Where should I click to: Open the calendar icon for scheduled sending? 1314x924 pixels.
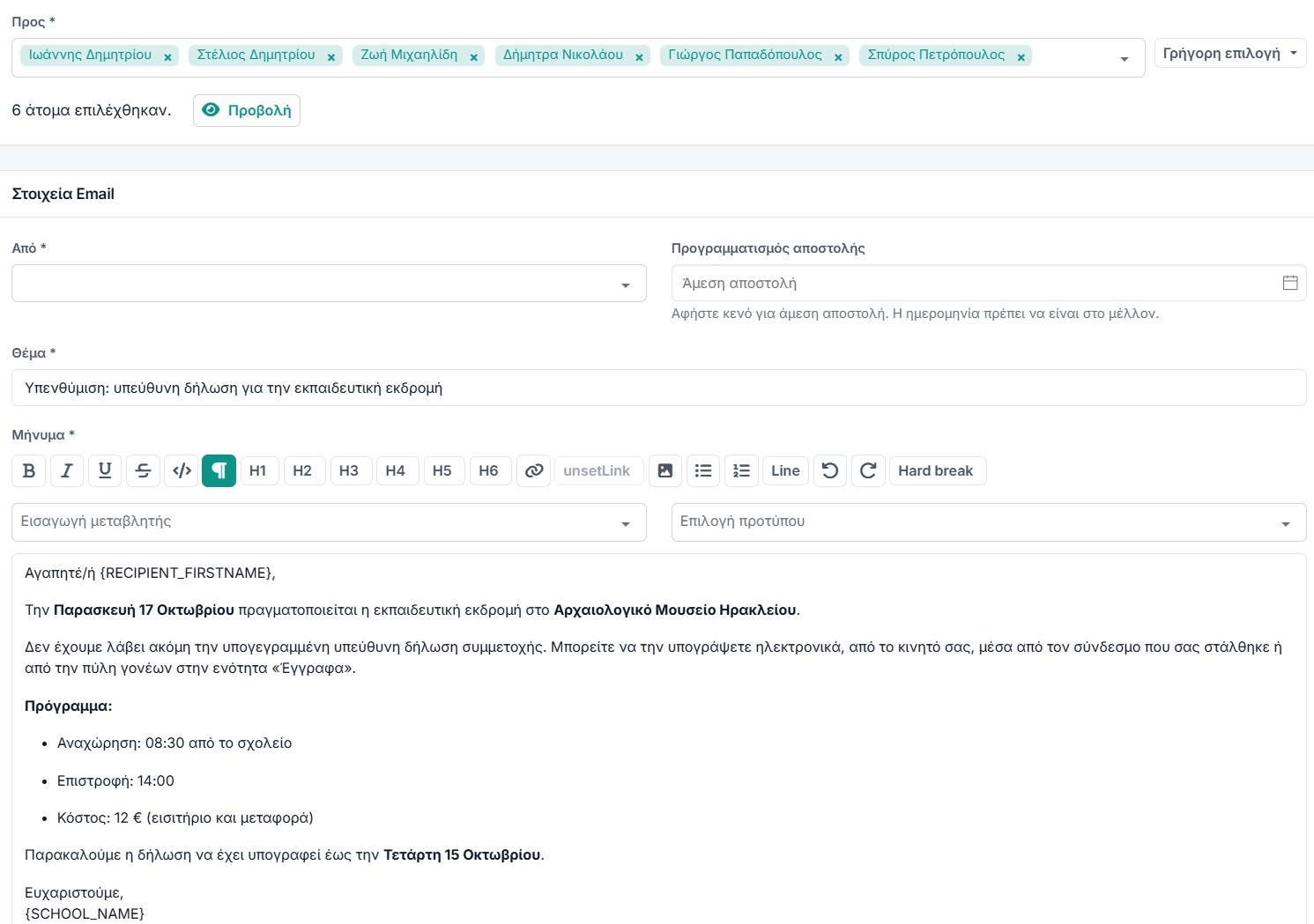1290,283
